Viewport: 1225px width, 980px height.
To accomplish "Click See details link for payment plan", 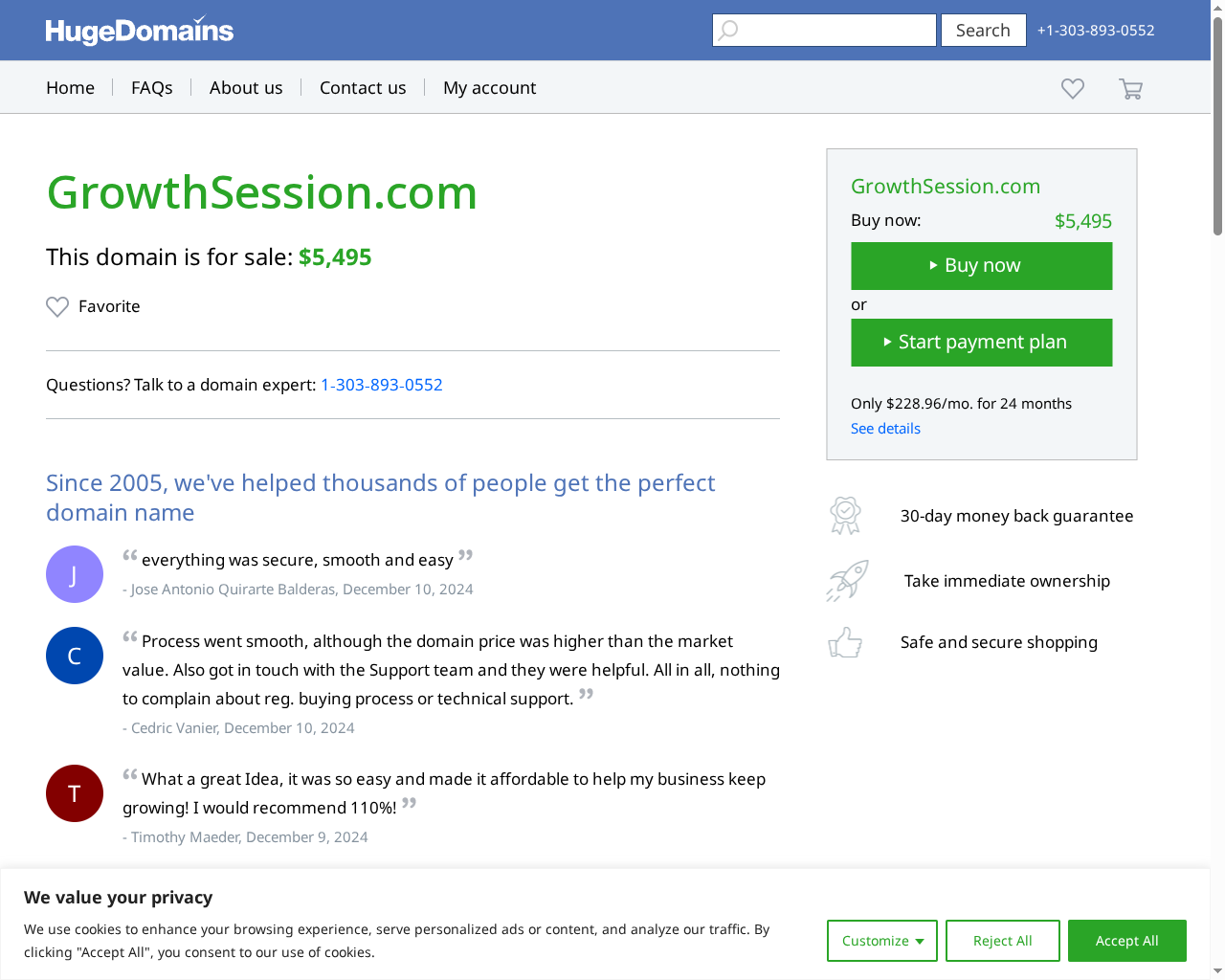I will (x=885, y=428).
